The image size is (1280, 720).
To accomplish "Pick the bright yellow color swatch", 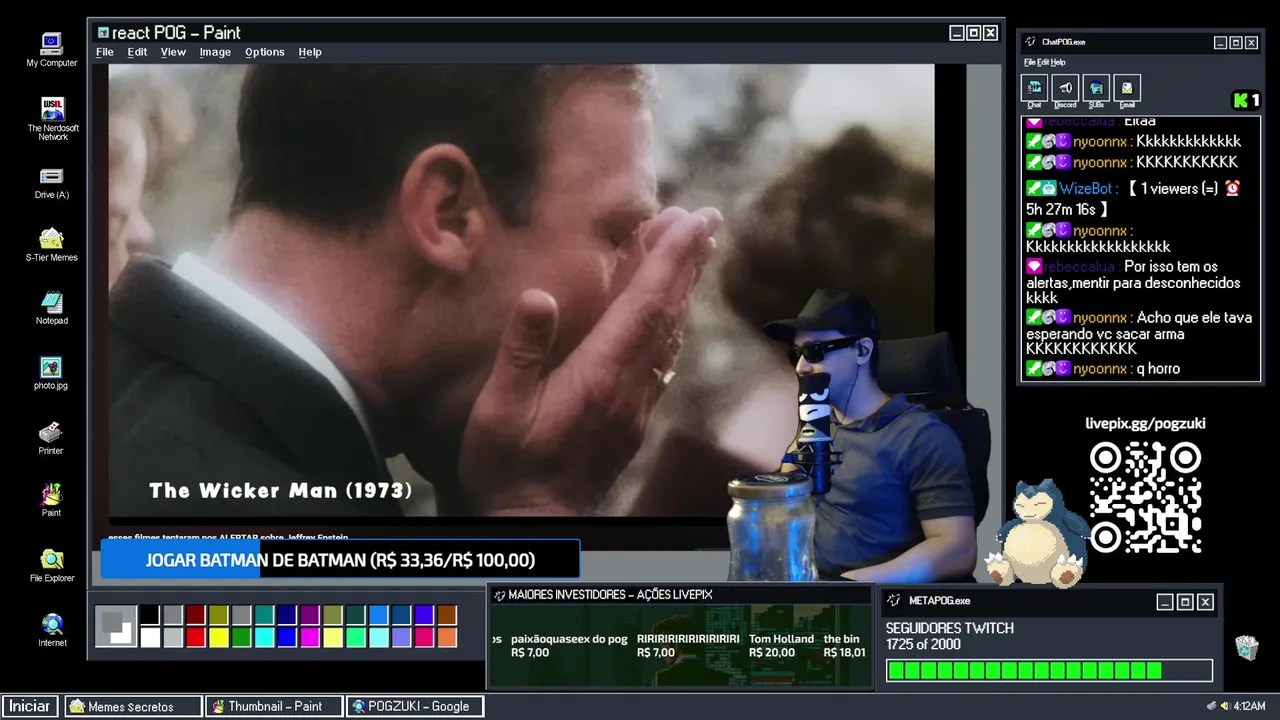I will 218,637.
